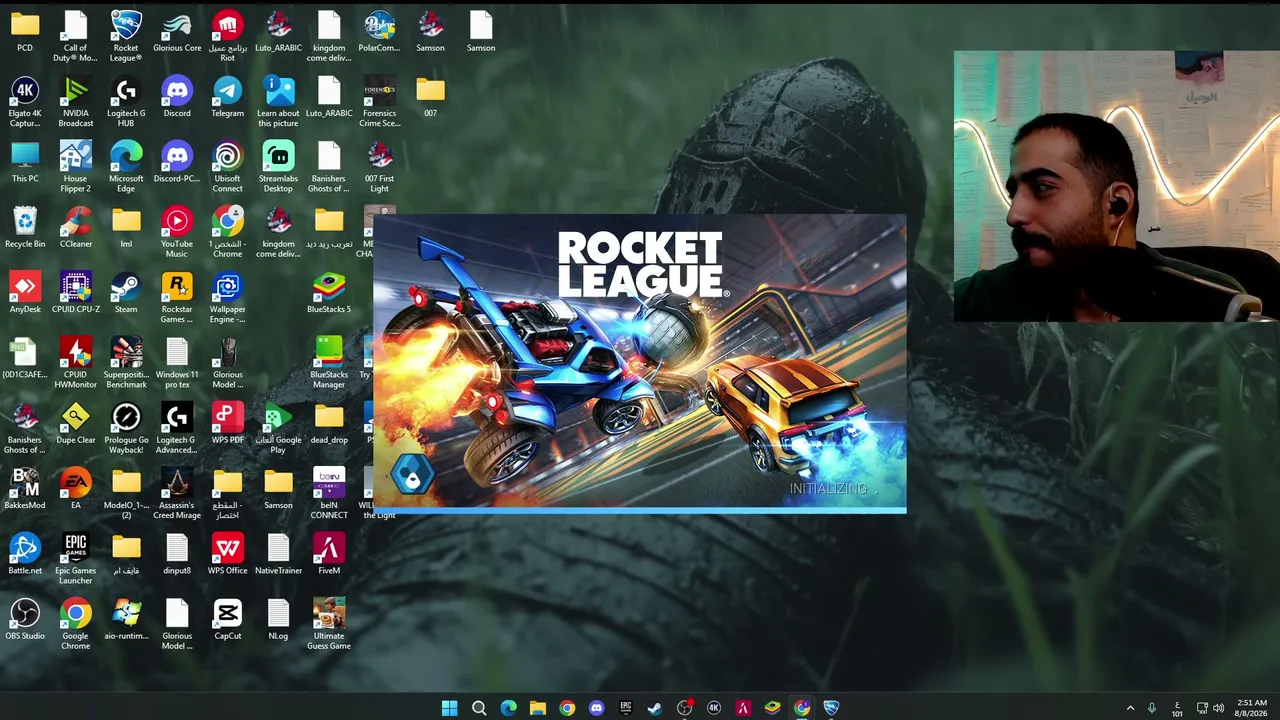The height and width of the screenshot is (720, 1280).
Task: Open taskbar Search
Action: (479, 708)
